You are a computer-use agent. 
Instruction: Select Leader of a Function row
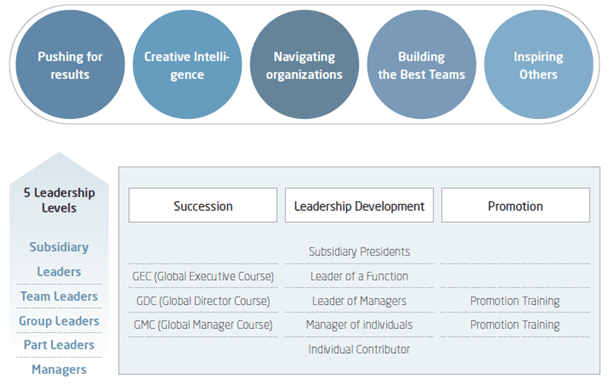pos(359,277)
